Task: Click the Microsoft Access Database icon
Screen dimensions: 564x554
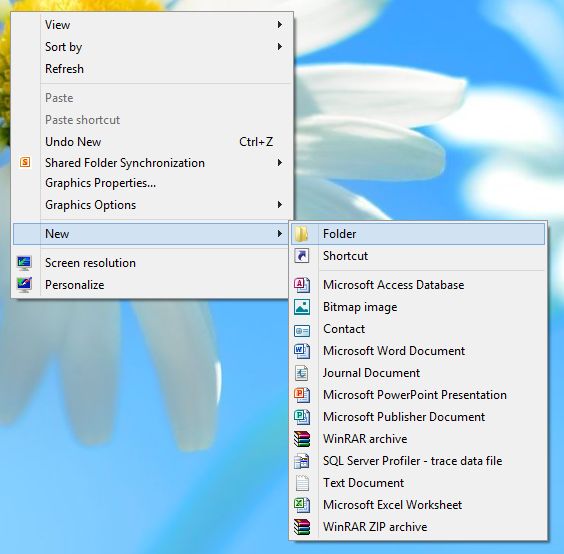Action: pyautogui.click(x=302, y=285)
